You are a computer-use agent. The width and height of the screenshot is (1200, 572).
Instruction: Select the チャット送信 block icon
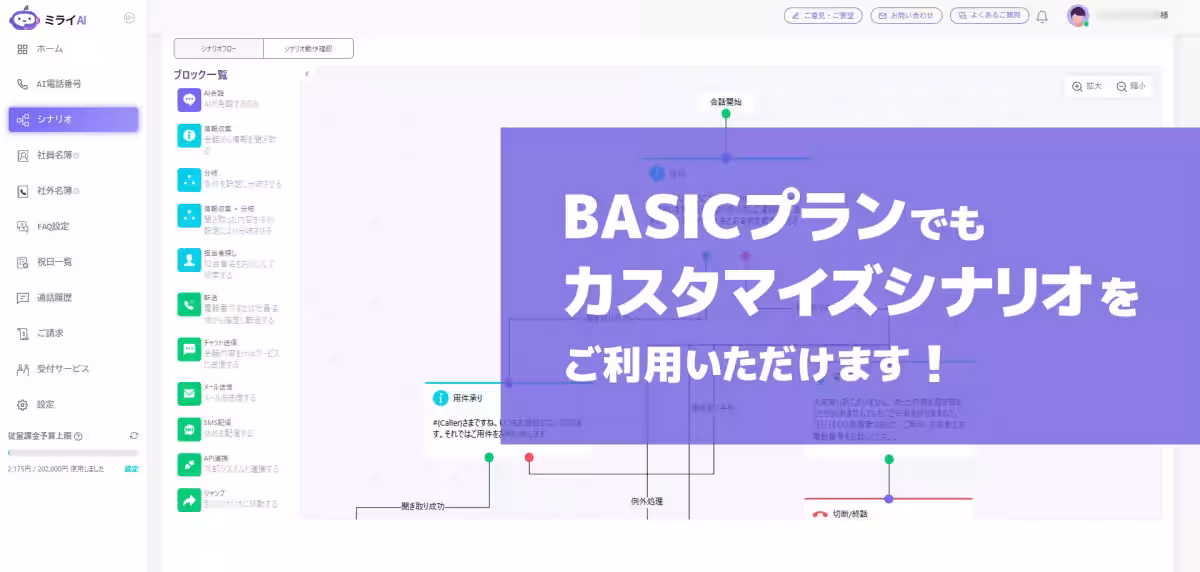pos(189,348)
